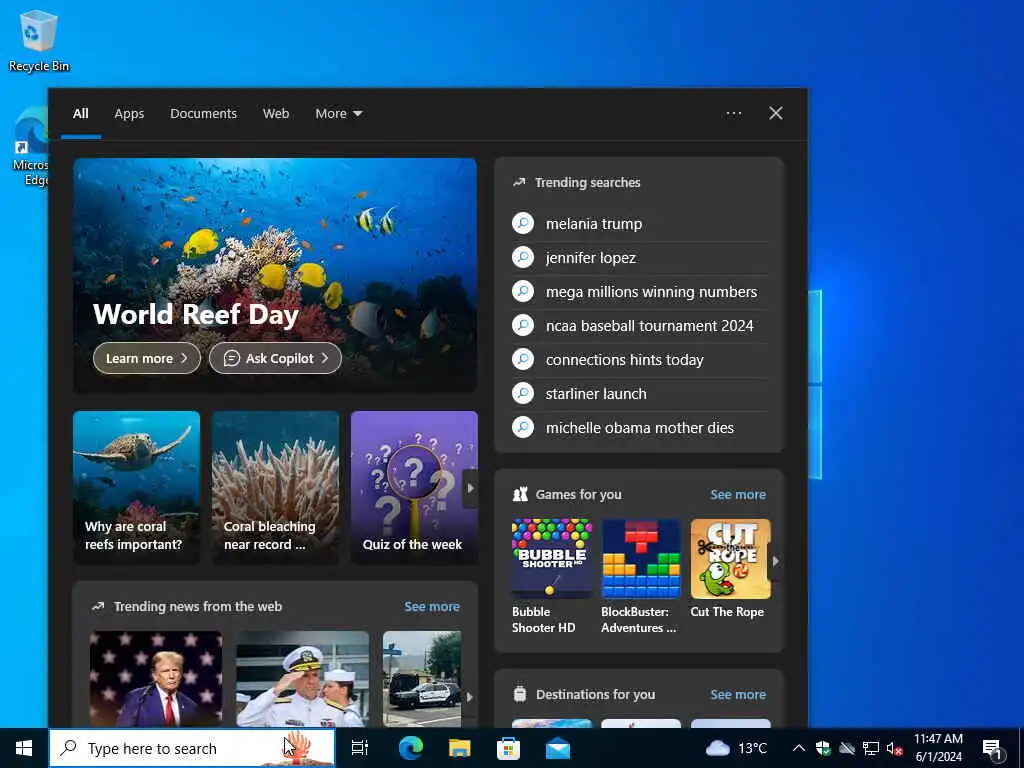Click the Trending searches heading
1024x768 pixels.
point(588,182)
